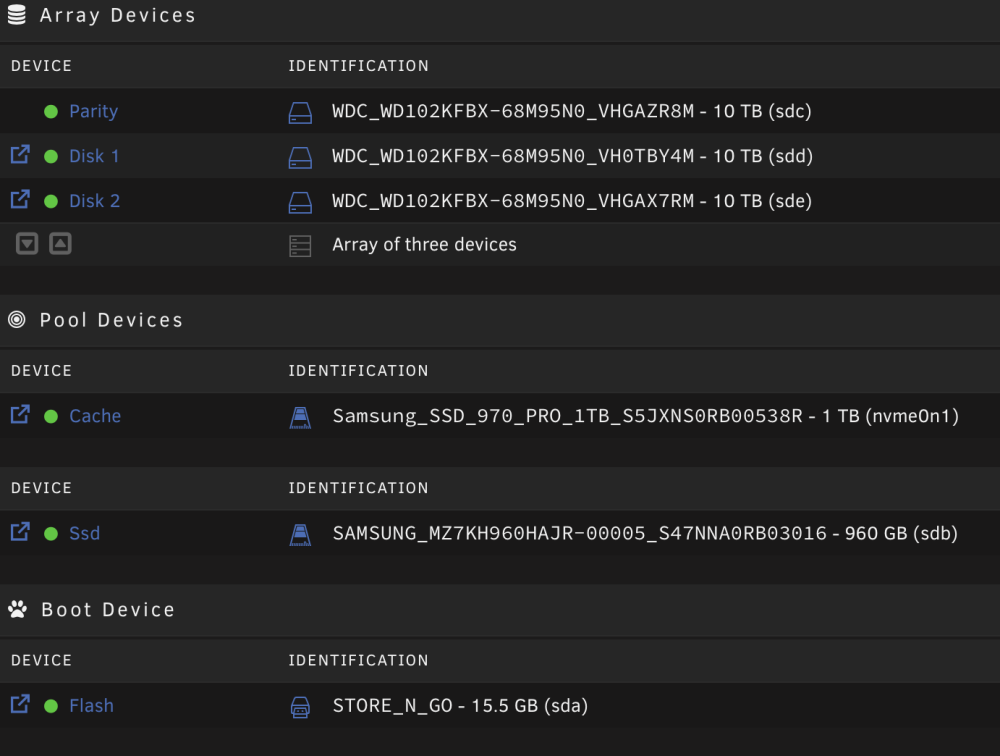Click the green status dot for Flash
Screen dimensions: 1000x756
click(51, 706)
